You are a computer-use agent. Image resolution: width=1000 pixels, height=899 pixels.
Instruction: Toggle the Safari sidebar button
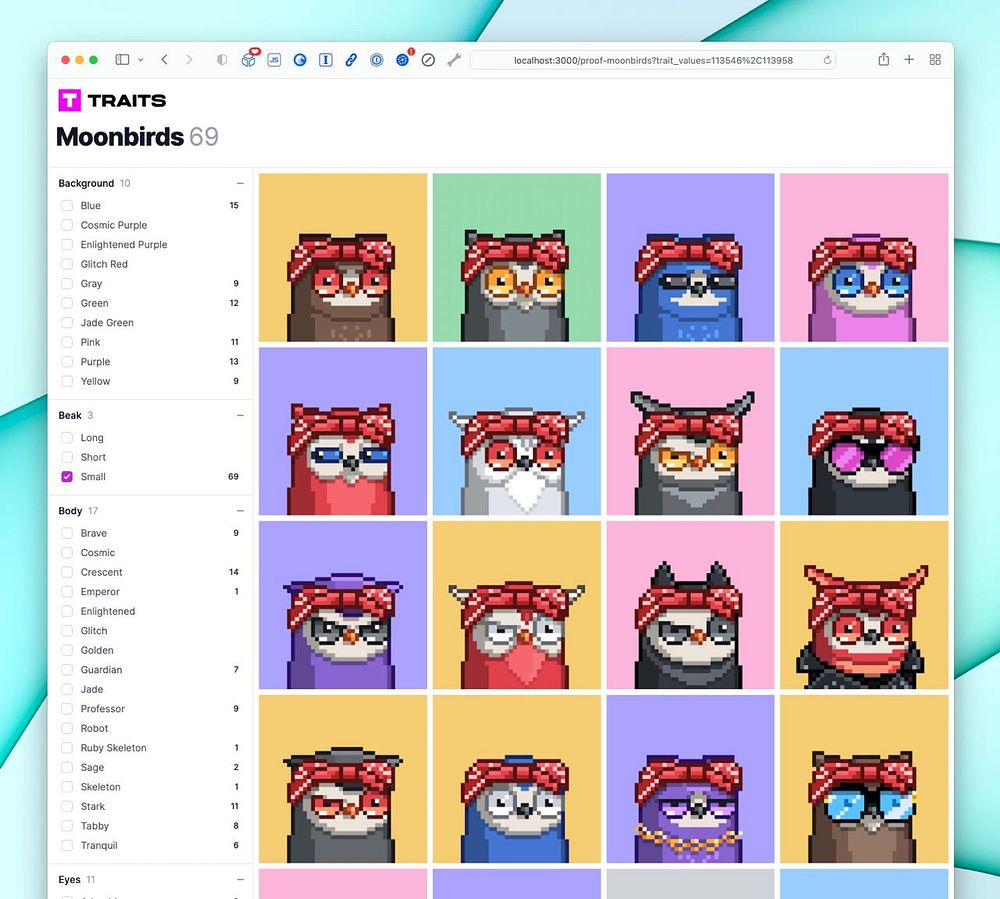pos(122,59)
